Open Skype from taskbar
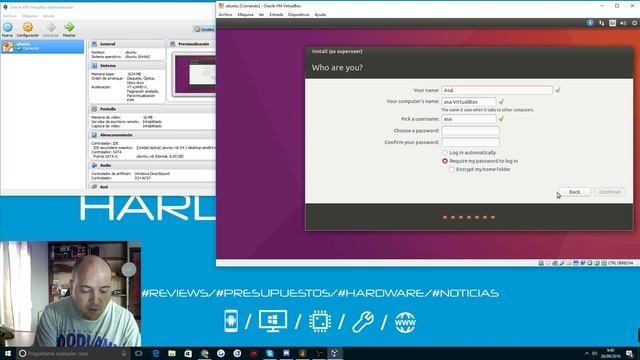Screen dimensions: 640x360 pos(270,353)
